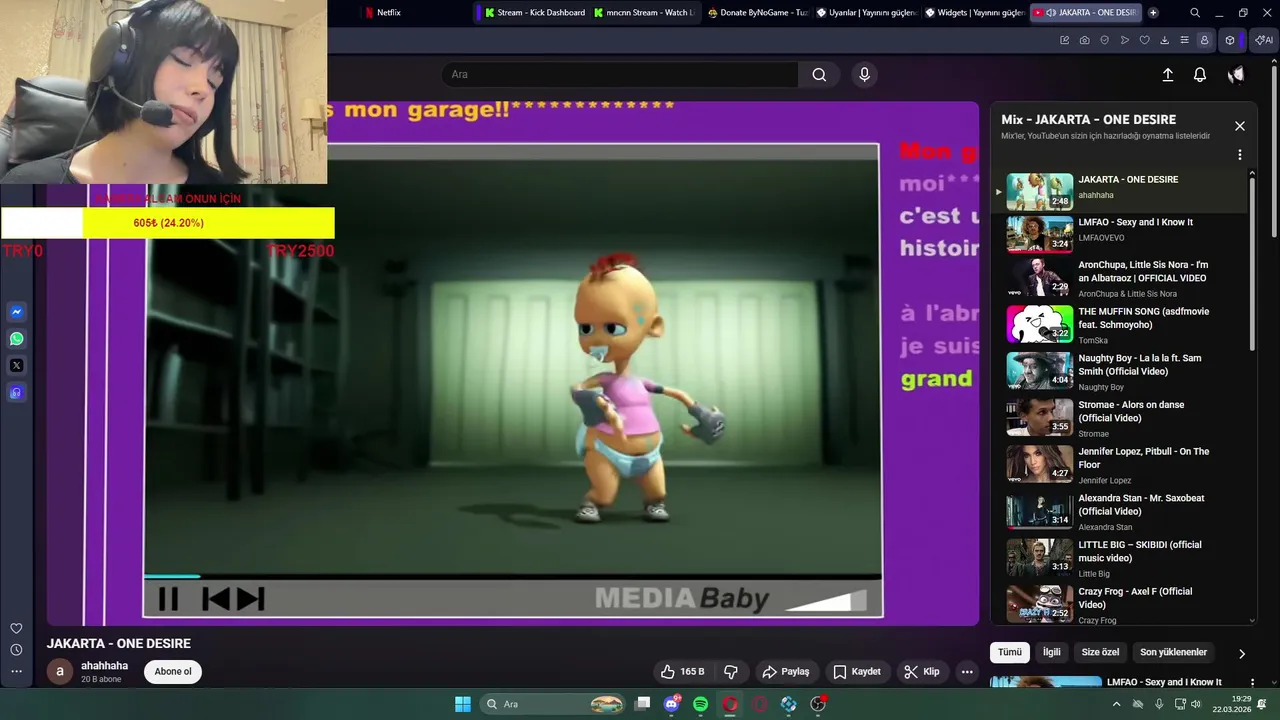The image size is (1280, 720).
Task: Play Crazy Frog - Axel F
Action: click(x=1120, y=604)
